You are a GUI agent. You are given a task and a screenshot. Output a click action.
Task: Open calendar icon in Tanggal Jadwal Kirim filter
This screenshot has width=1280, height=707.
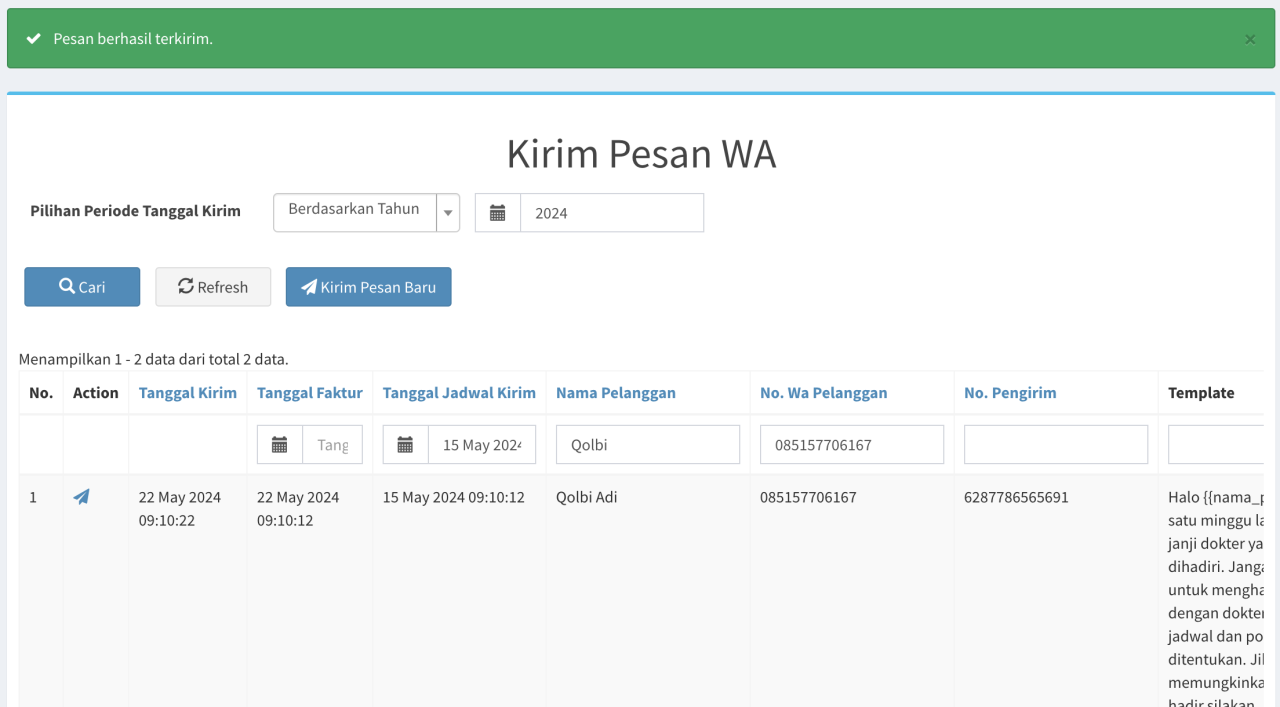(x=406, y=445)
